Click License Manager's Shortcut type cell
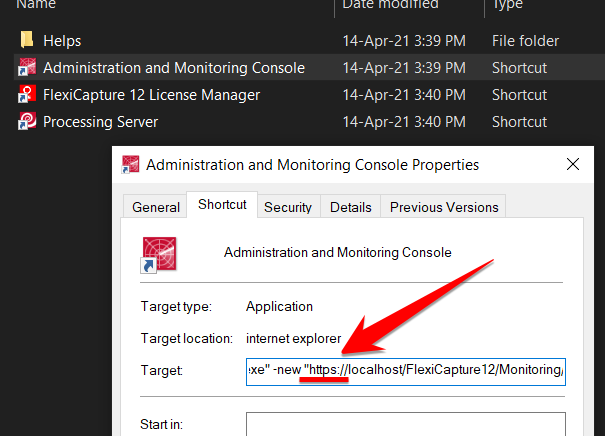This screenshot has height=436, width=605. [519, 95]
